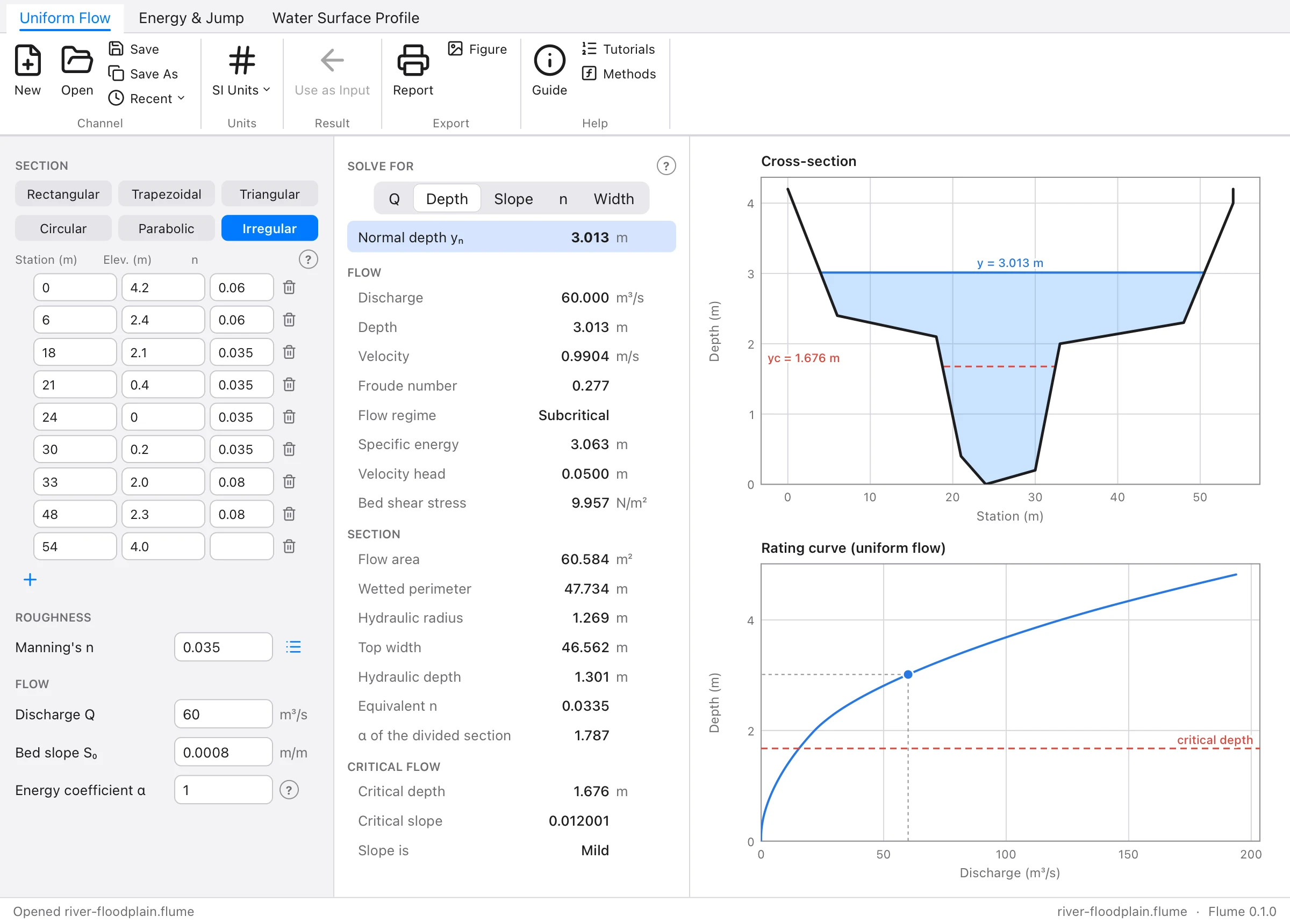Select the Parabolic section type

coord(166,228)
